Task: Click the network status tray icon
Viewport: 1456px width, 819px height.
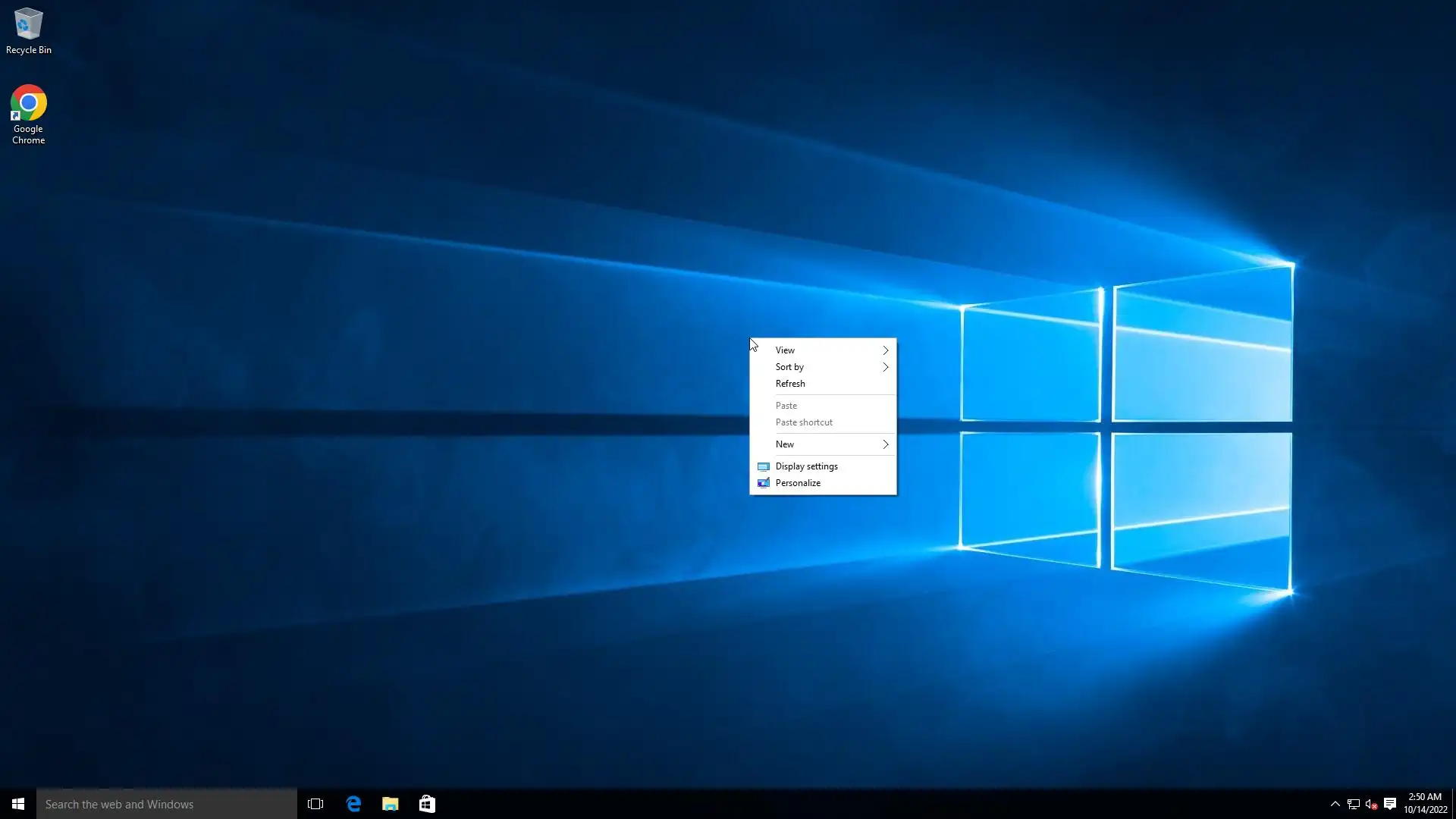Action: pos(1354,804)
